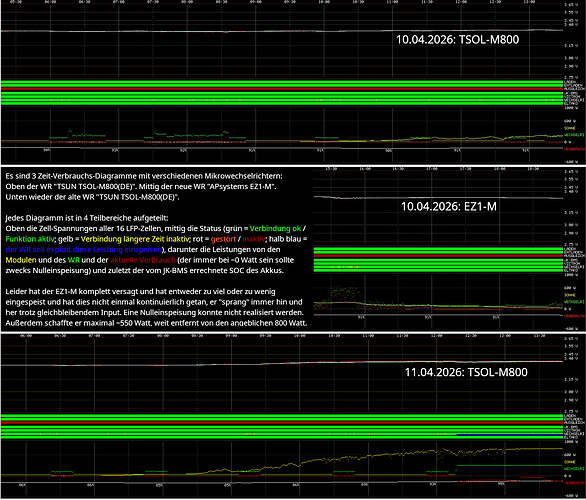Click the yellow "Verbindung längere Zeit inaktiv" text
586x500 pixels.
(135, 239)
